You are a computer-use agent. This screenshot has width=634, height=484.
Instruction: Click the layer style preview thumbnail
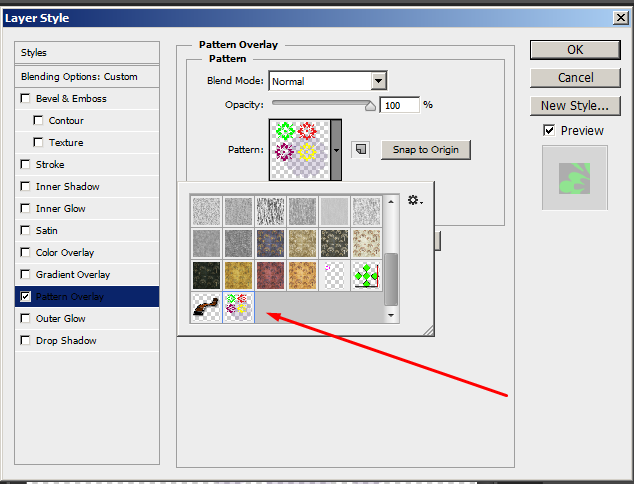tap(575, 178)
